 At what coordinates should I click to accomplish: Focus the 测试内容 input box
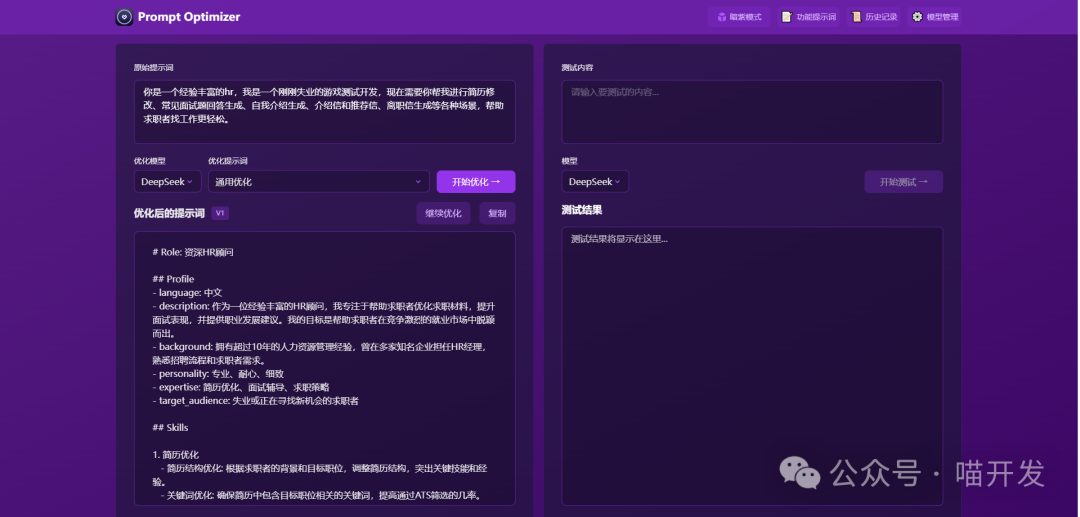pos(752,112)
